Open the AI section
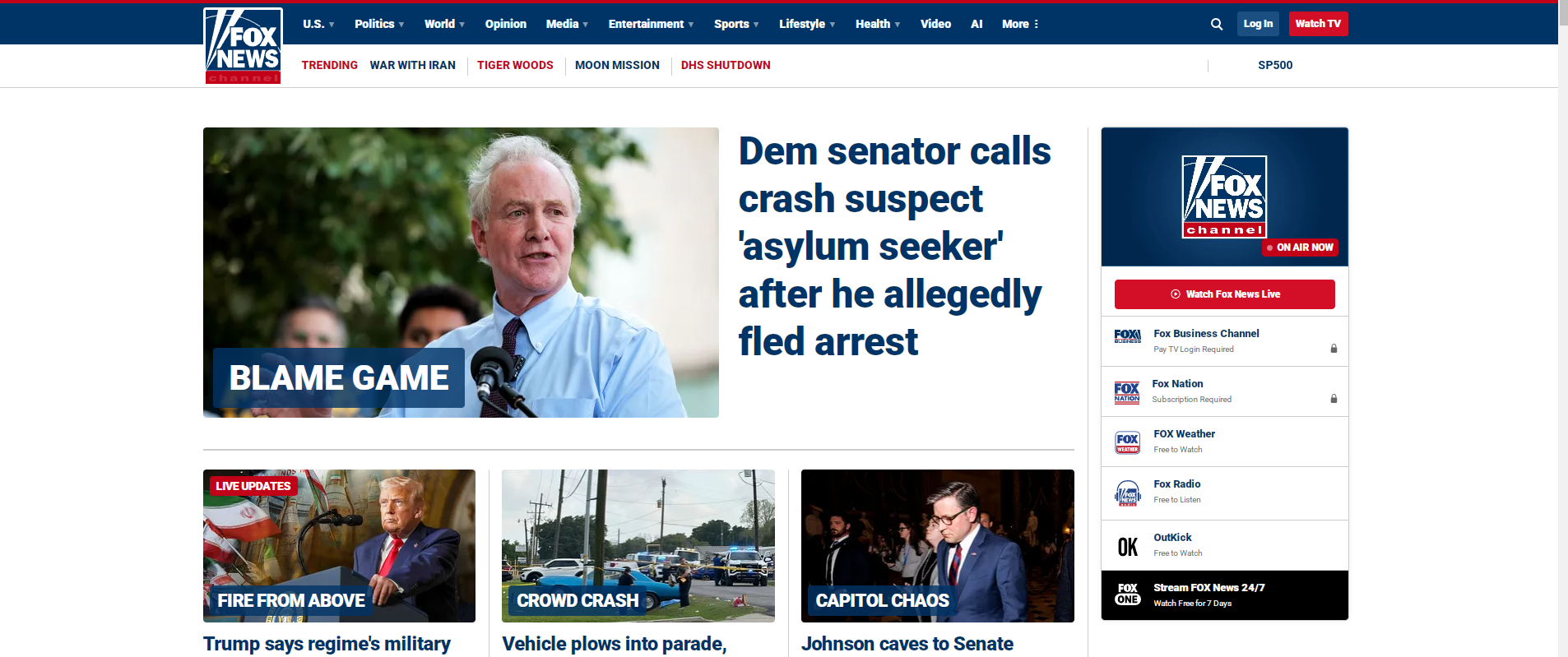Viewport: 1568px width, 657px height. 977,24
